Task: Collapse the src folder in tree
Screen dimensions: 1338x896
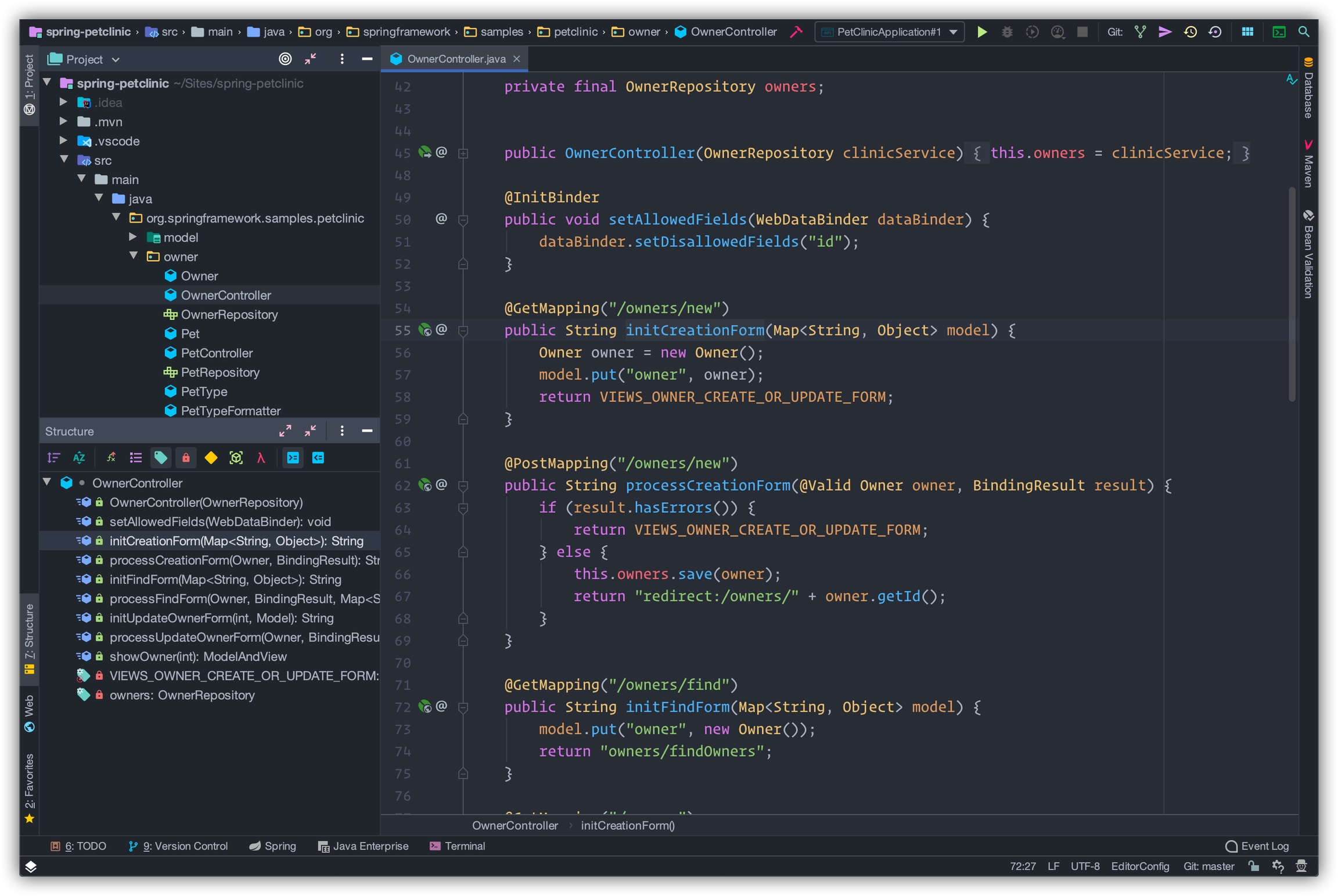Action: tap(64, 160)
